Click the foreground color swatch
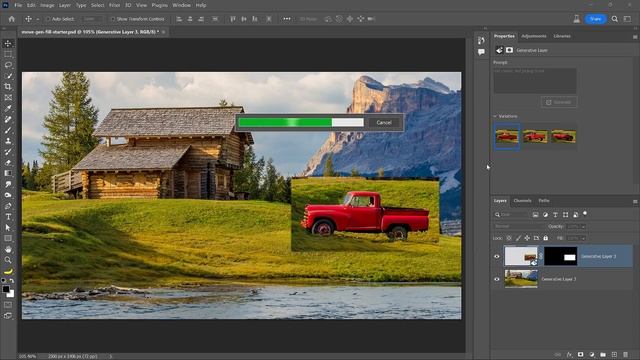Screen dimensions: 640x360 [x=6, y=289]
